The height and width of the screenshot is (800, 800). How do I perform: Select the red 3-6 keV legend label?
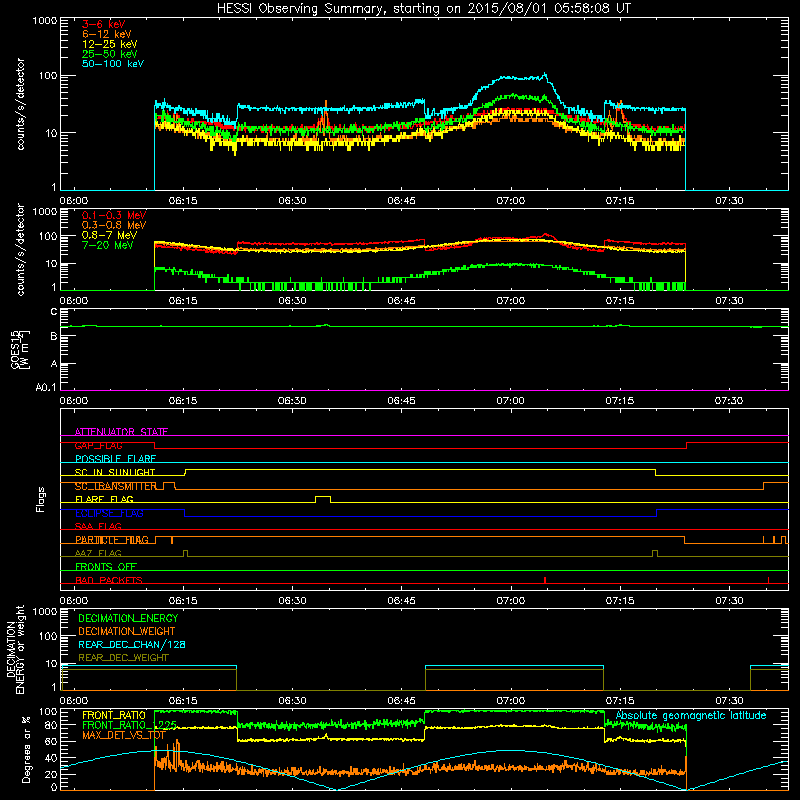104,24
